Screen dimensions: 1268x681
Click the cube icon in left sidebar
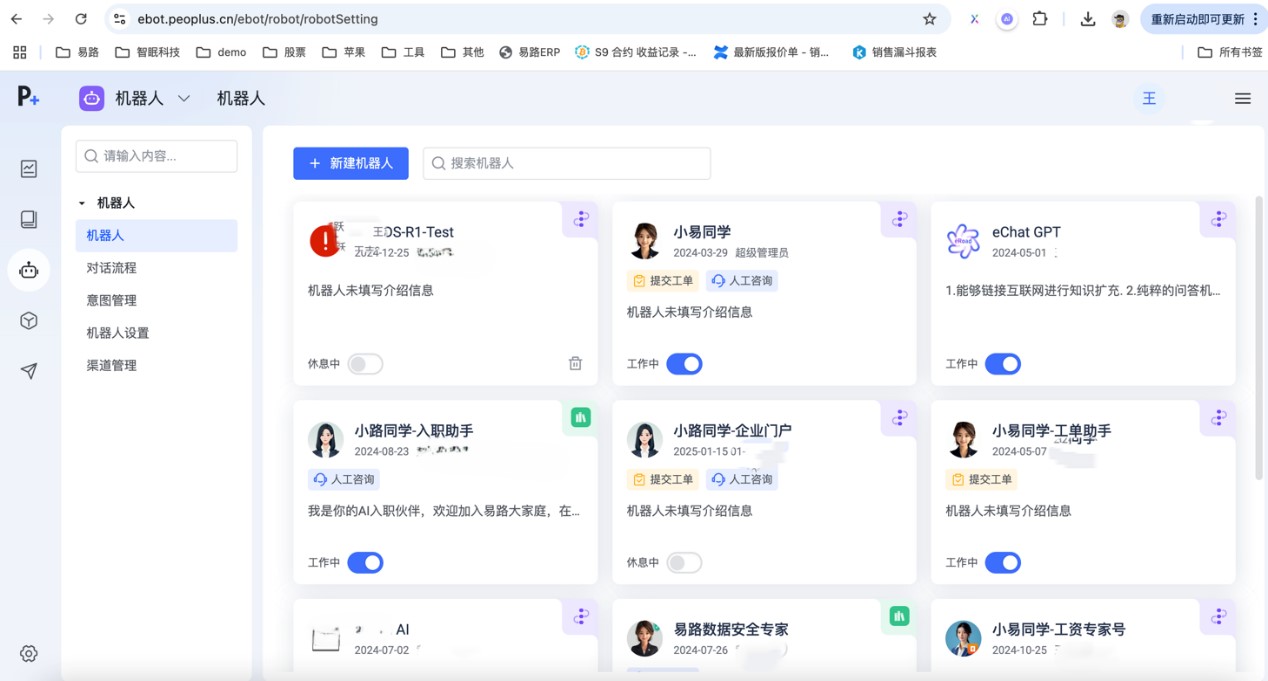click(29, 321)
